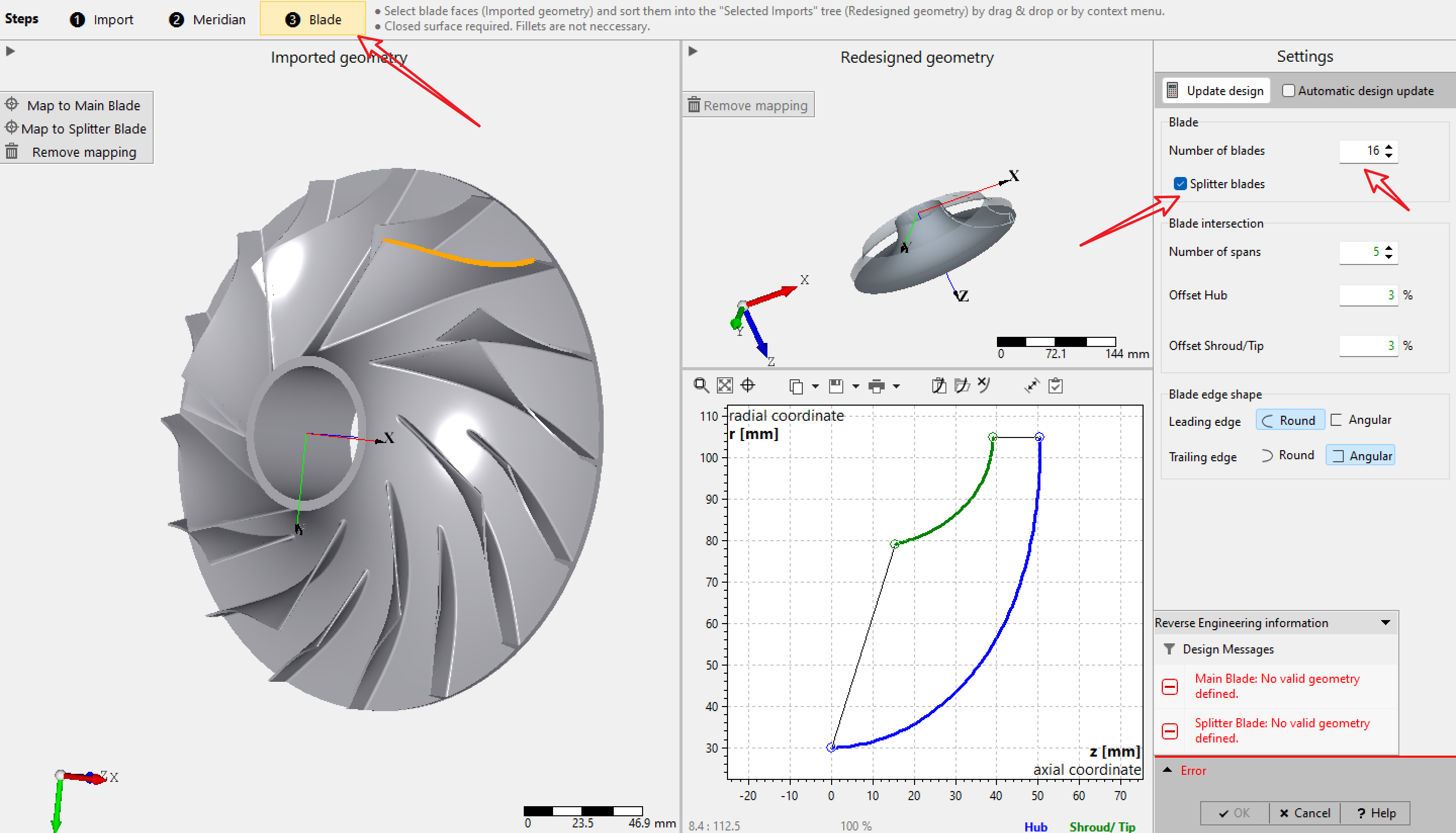Click the print diagram icon
The width and height of the screenshot is (1456, 833).
pyautogui.click(x=876, y=387)
